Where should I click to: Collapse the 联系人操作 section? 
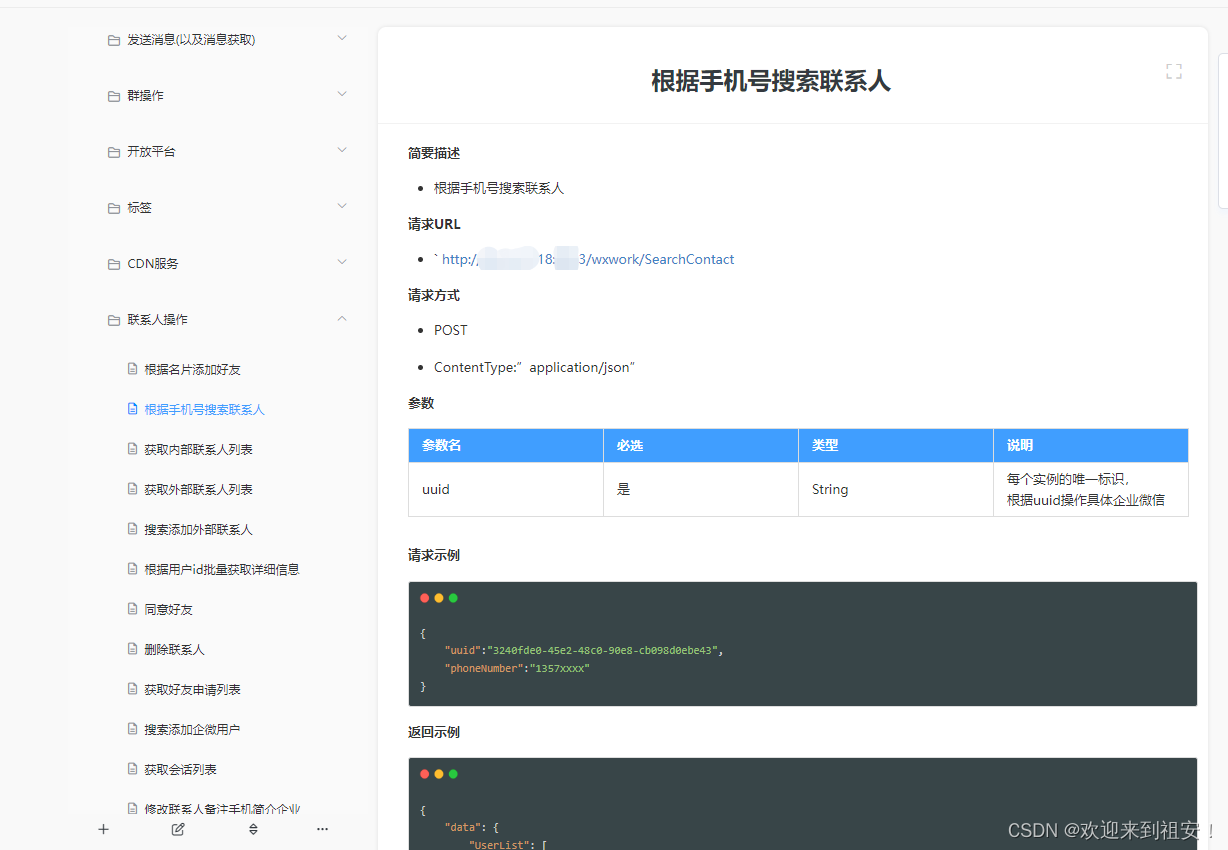[342, 318]
